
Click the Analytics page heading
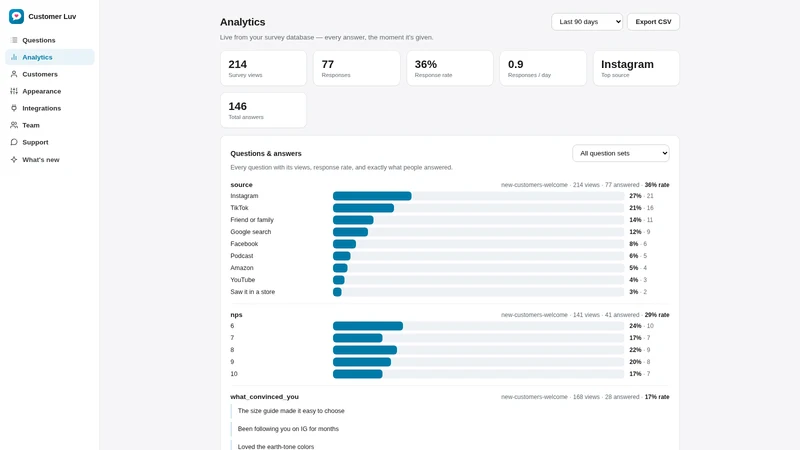[242, 22]
